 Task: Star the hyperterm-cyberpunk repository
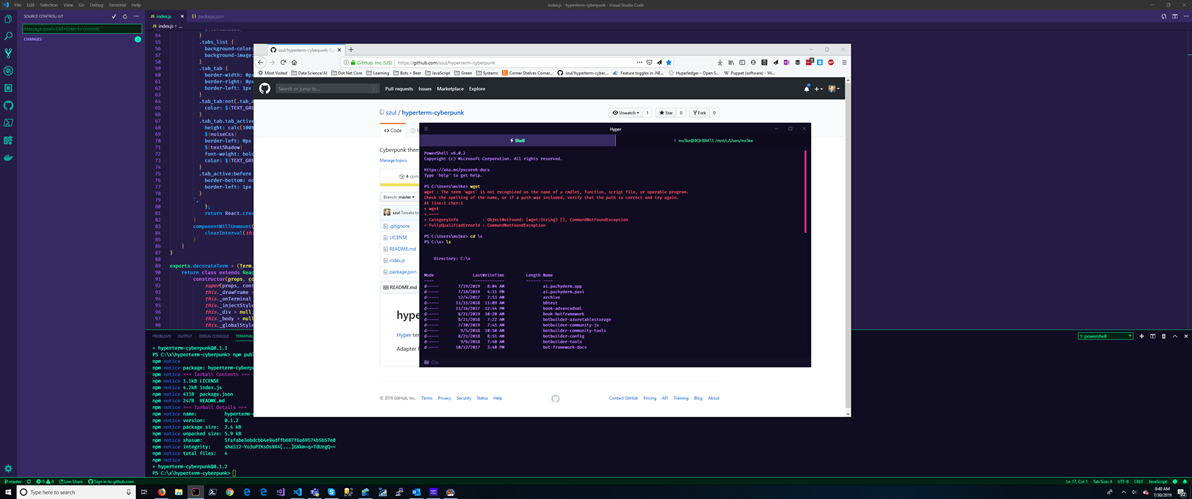coord(665,113)
